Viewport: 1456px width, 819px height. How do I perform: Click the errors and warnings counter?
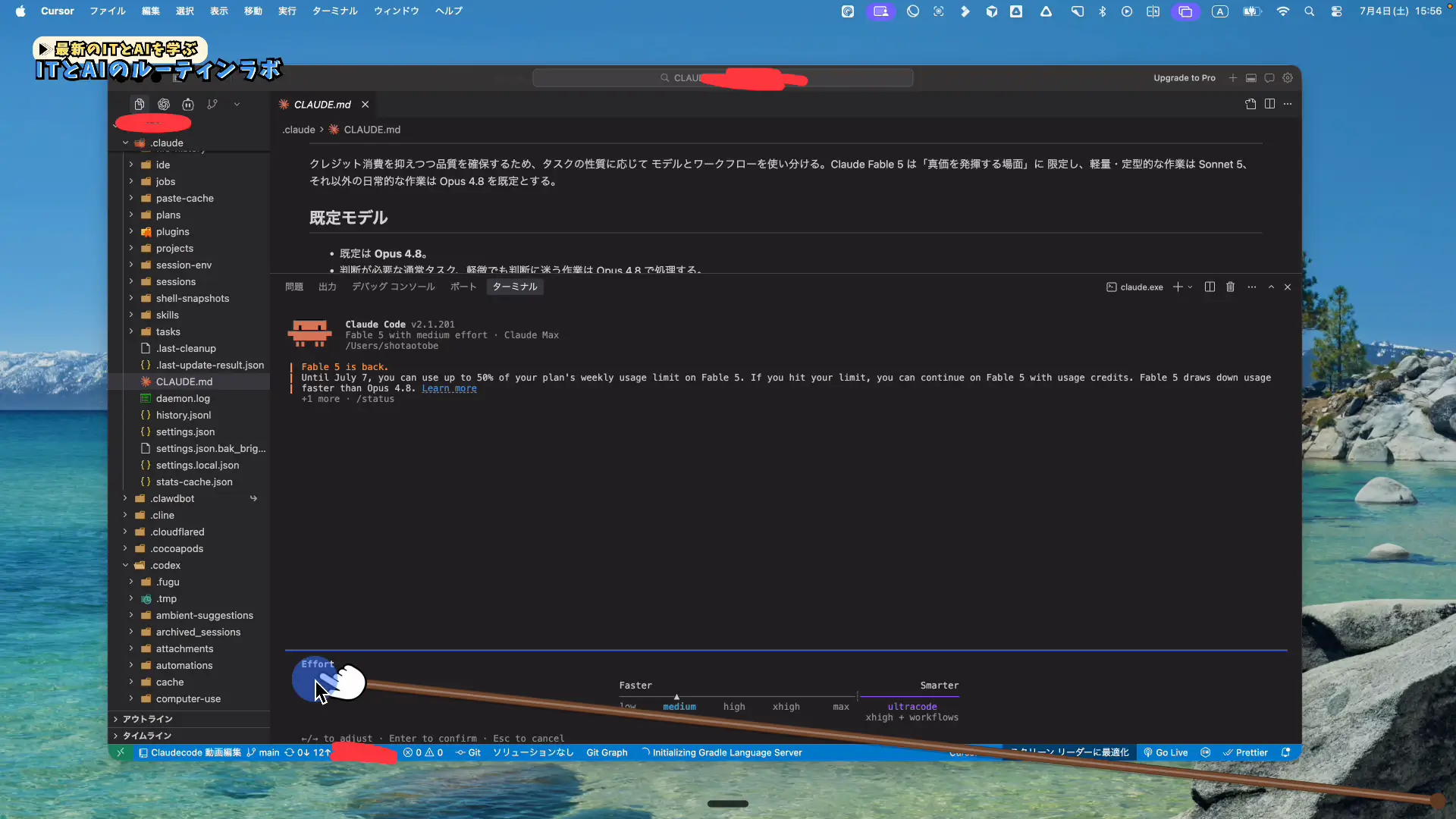point(423,752)
